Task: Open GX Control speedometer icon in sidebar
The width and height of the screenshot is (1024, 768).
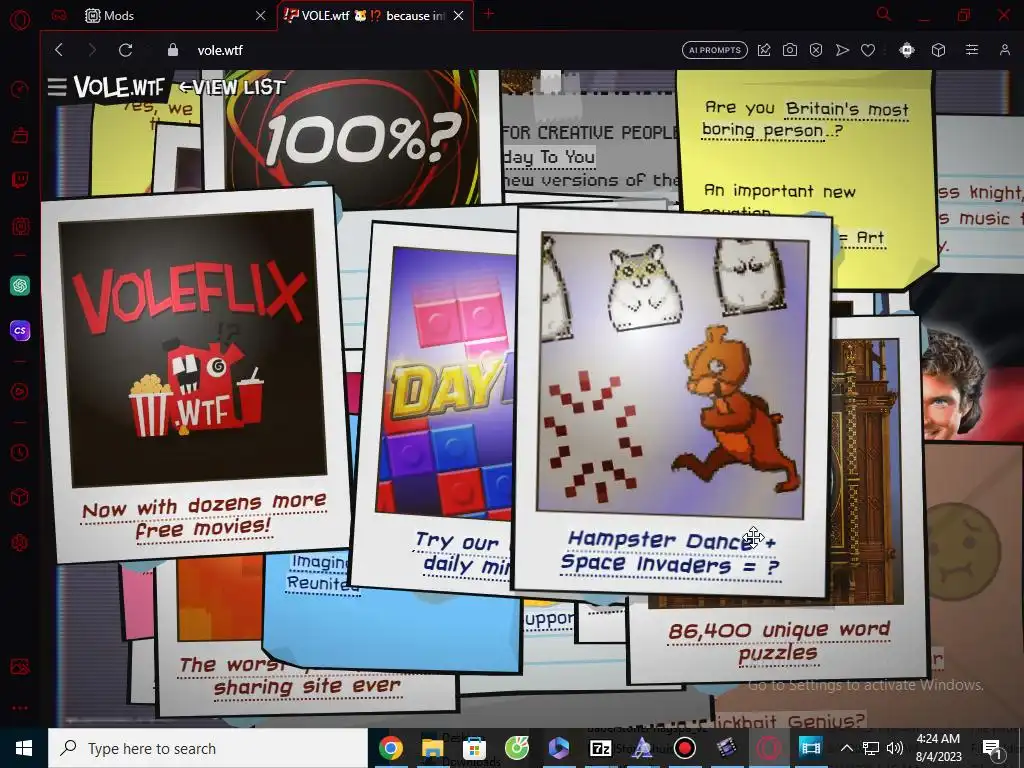Action: pos(20,89)
